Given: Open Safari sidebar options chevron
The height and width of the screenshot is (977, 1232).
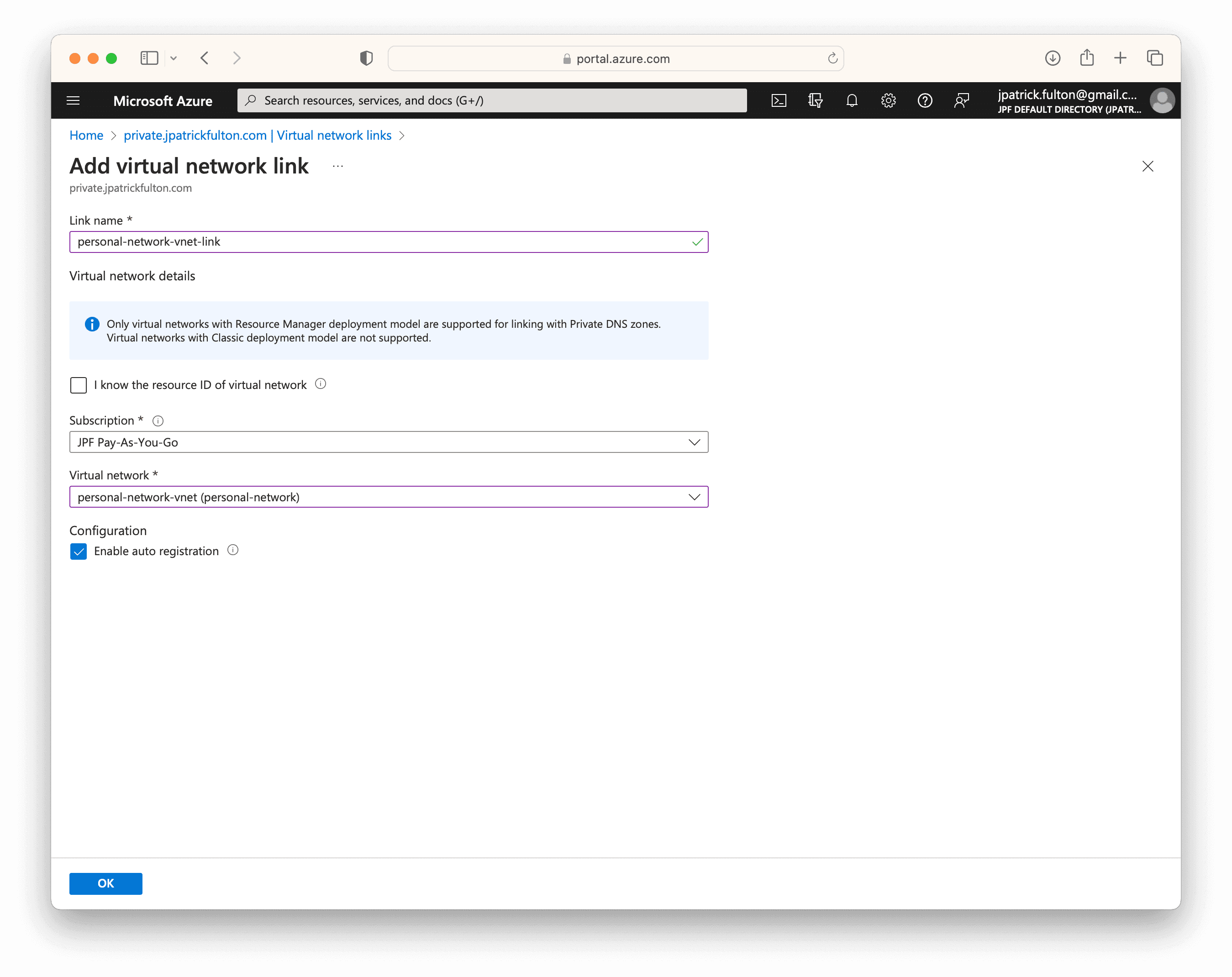Looking at the screenshot, I should coord(174,58).
